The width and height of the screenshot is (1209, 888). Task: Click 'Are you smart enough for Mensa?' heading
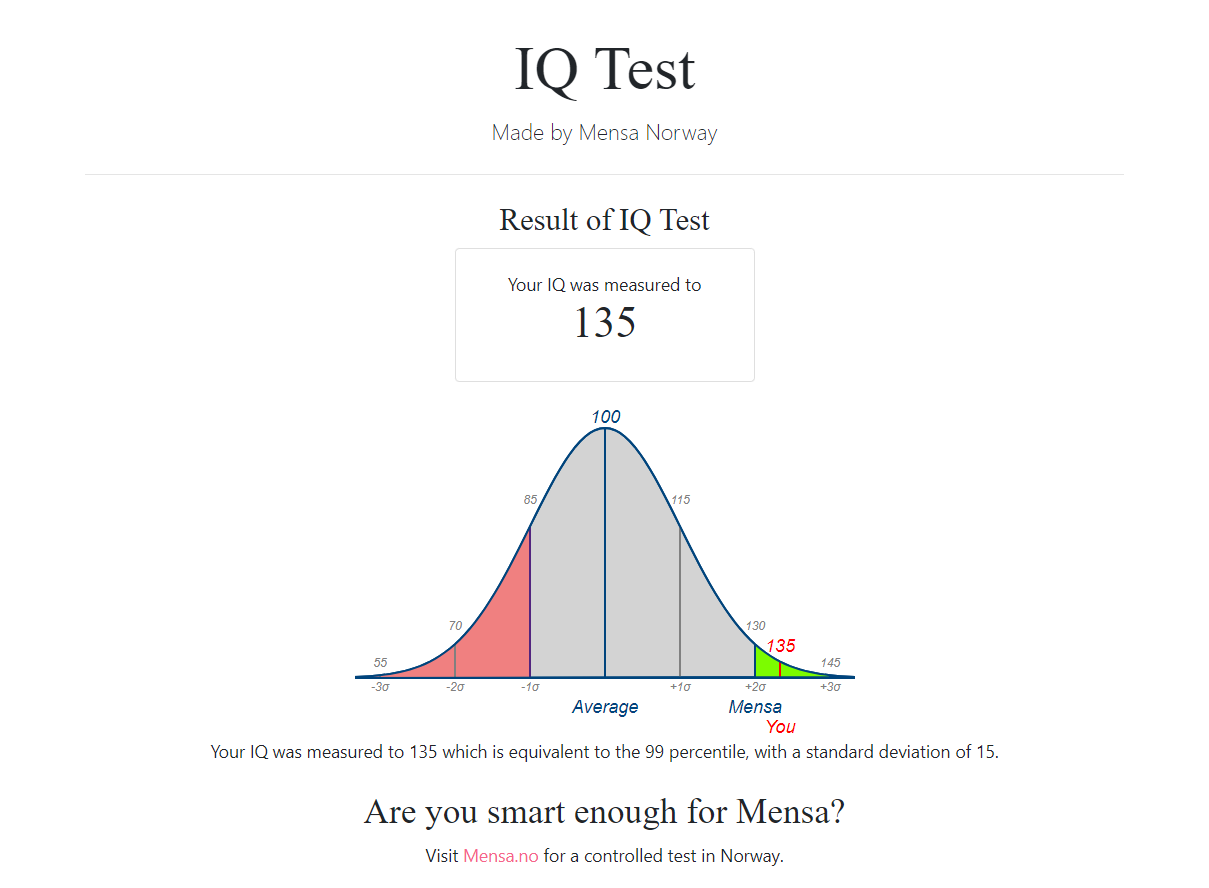click(604, 811)
